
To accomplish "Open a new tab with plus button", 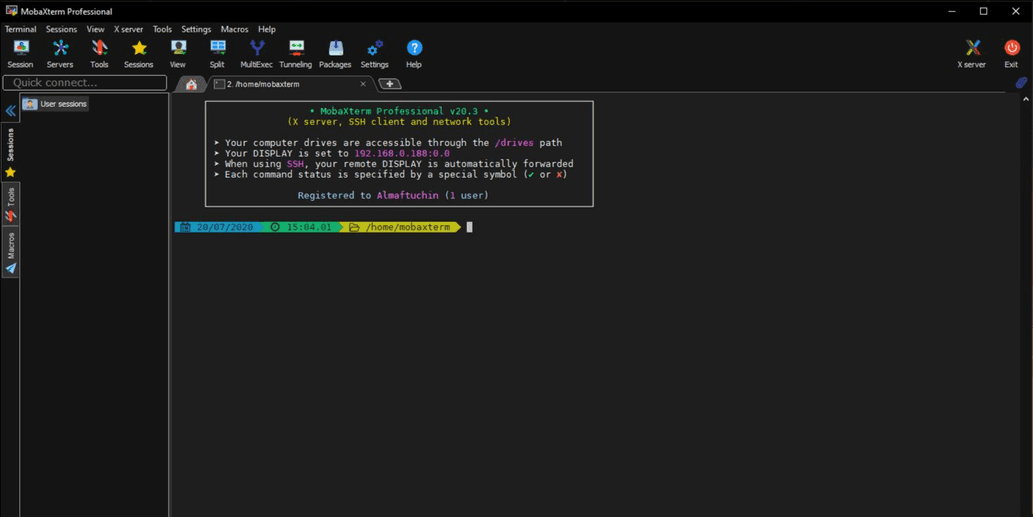I will coord(390,84).
